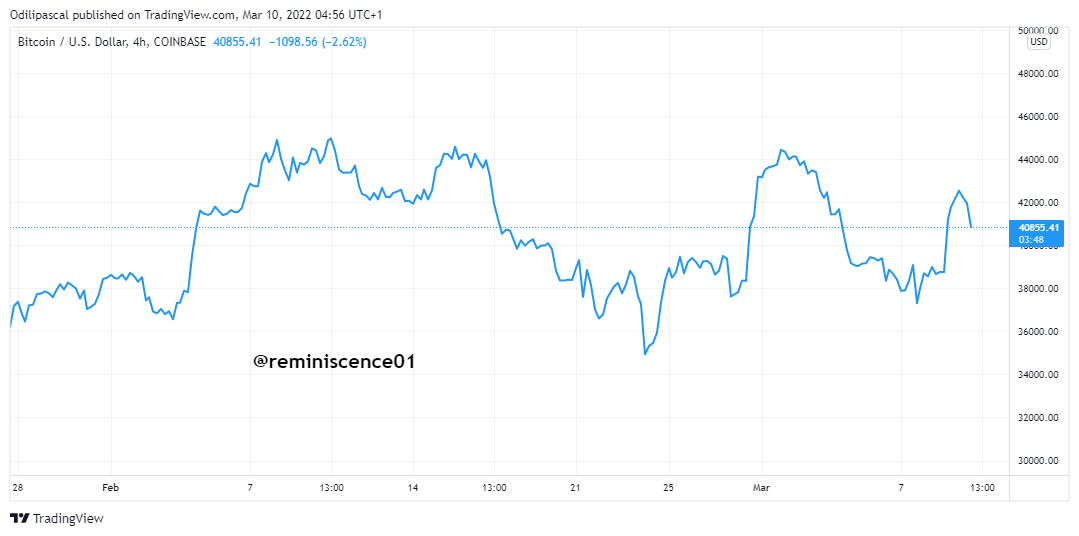Click the 48000.00 price axis label
1079x536 pixels.
(x=1038, y=74)
